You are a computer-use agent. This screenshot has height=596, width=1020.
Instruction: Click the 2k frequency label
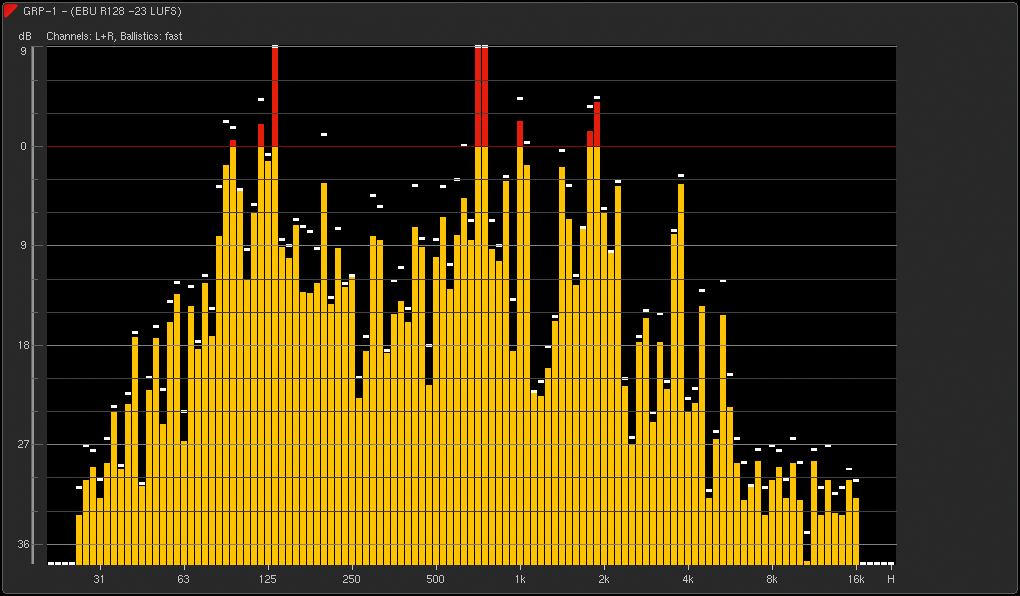coord(604,579)
